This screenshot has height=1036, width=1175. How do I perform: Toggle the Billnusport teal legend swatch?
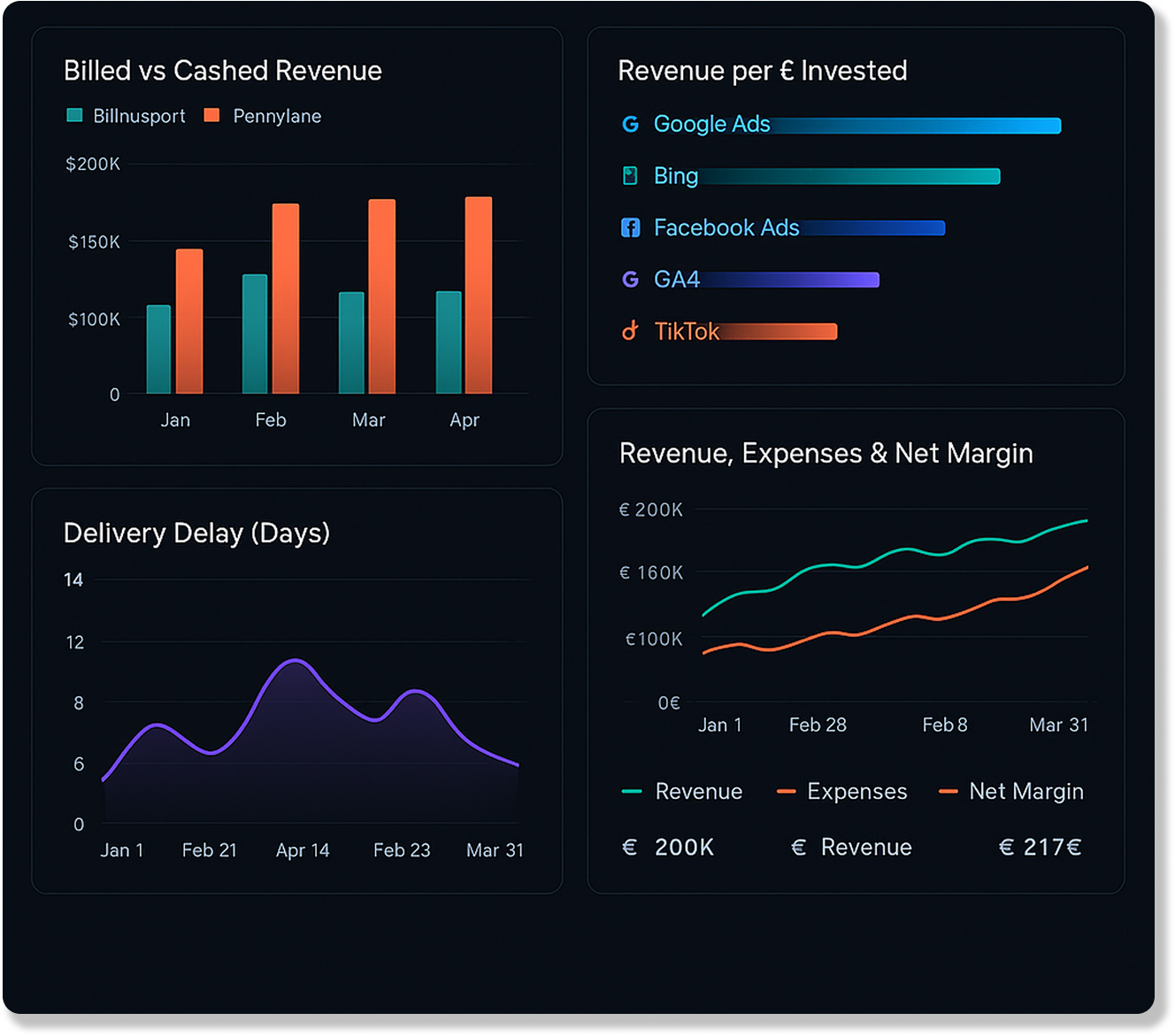[74, 115]
